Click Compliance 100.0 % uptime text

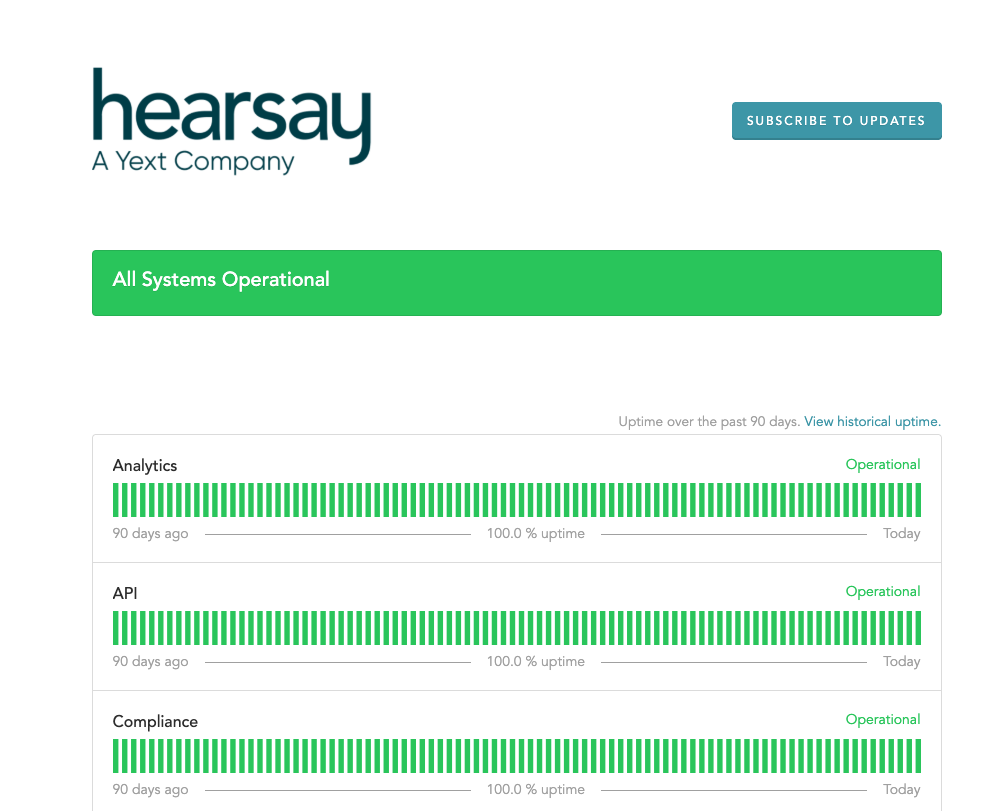point(536,789)
